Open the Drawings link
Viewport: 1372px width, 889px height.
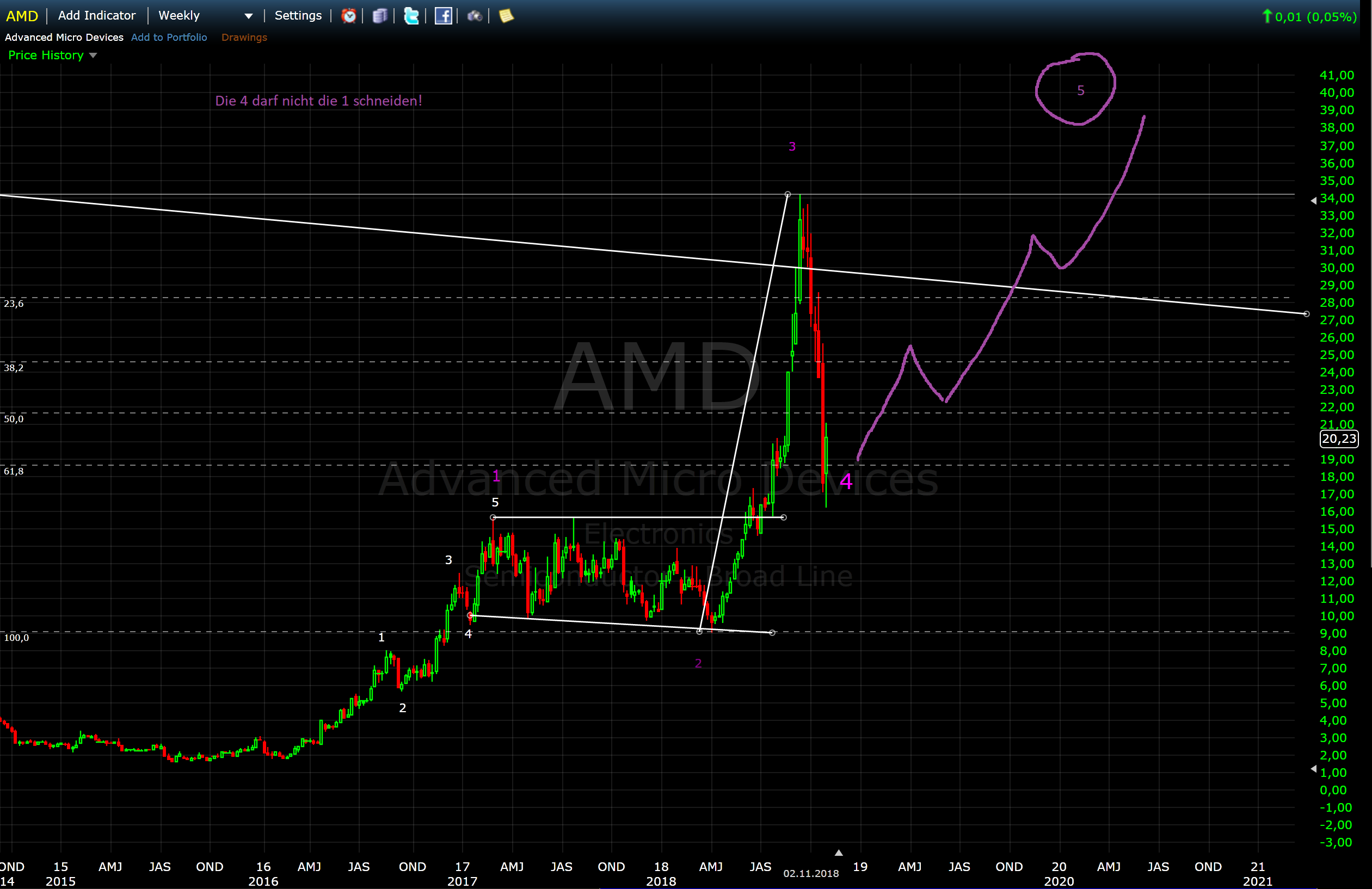pyautogui.click(x=244, y=37)
